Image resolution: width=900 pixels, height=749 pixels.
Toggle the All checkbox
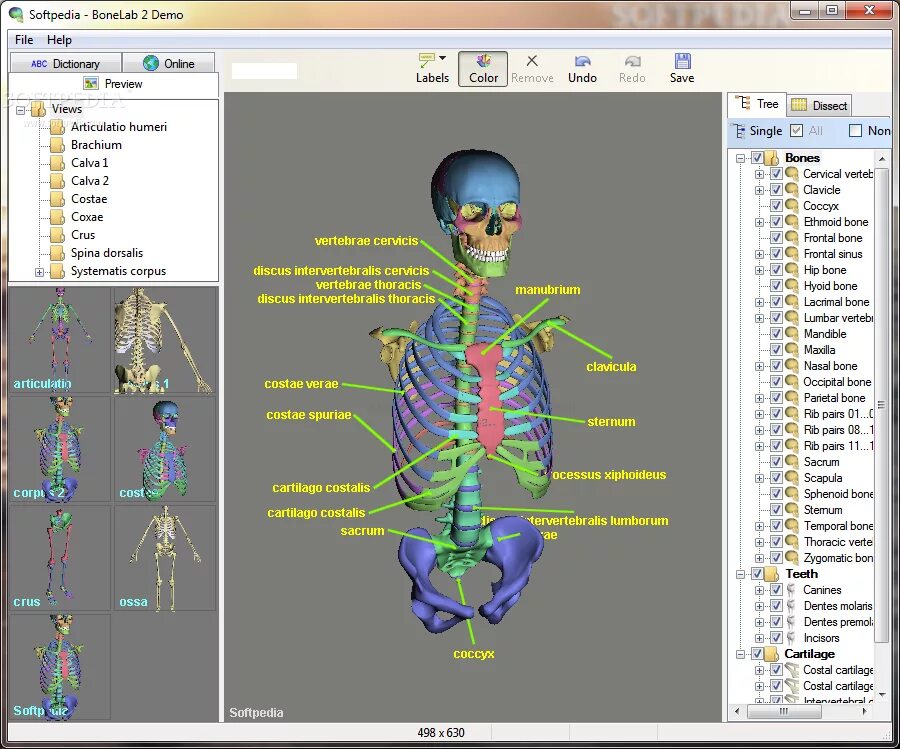(x=796, y=130)
